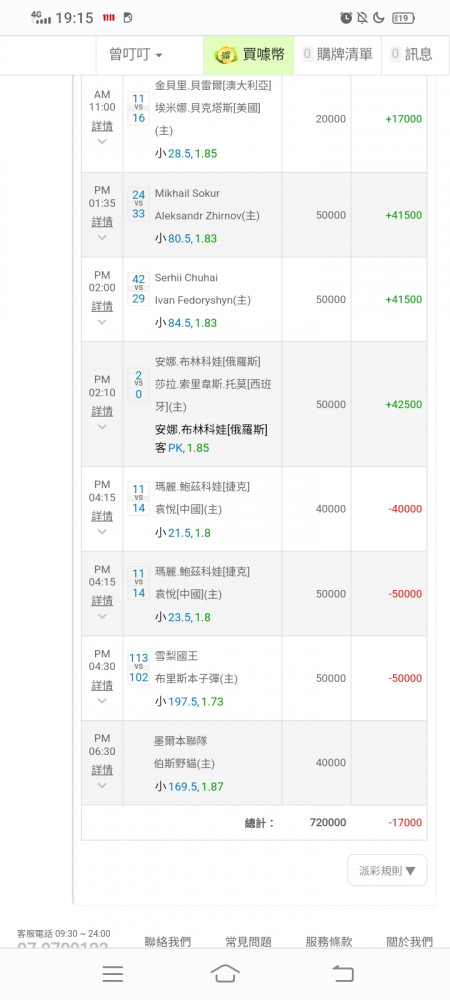Image resolution: width=450 pixels, height=1000 pixels.
Task: Open the 服務條款 terms link
Action: (329, 941)
